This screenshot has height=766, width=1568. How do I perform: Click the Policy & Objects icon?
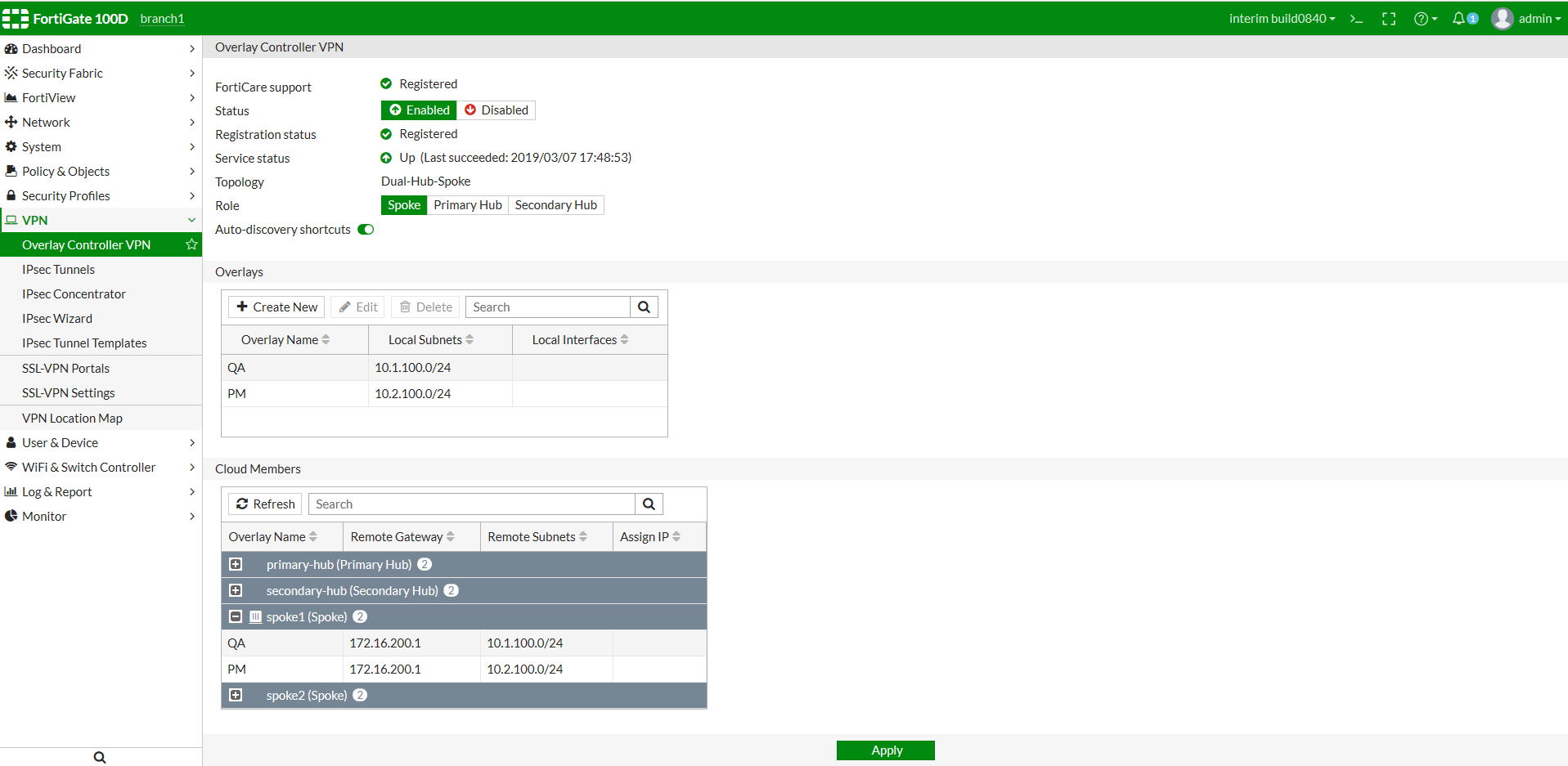coord(11,171)
